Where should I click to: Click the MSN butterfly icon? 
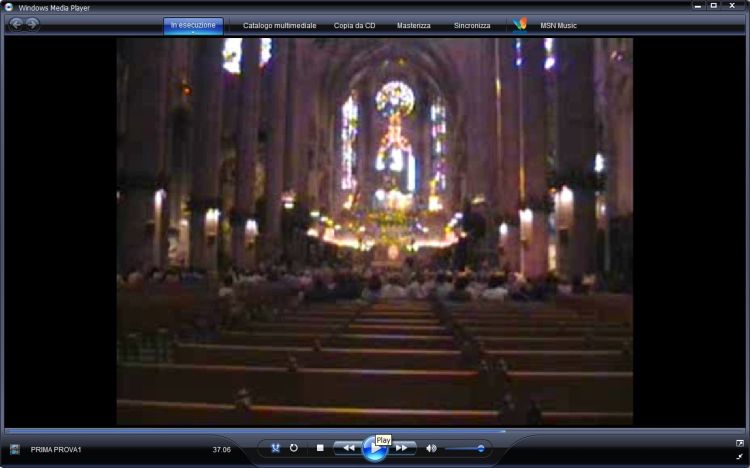pyautogui.click(x=520, y=24)
